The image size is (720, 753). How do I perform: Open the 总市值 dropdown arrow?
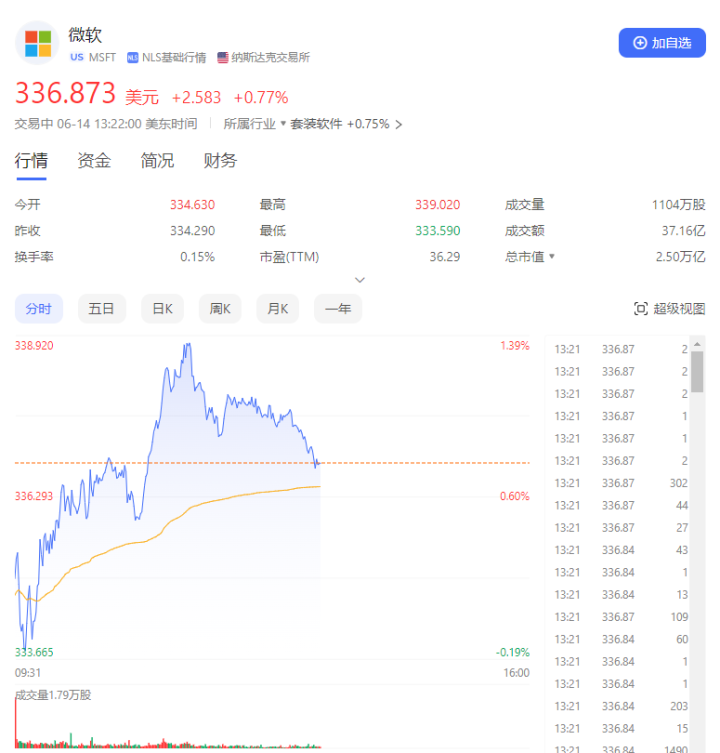pyautogui.click(x=551, y=257)
